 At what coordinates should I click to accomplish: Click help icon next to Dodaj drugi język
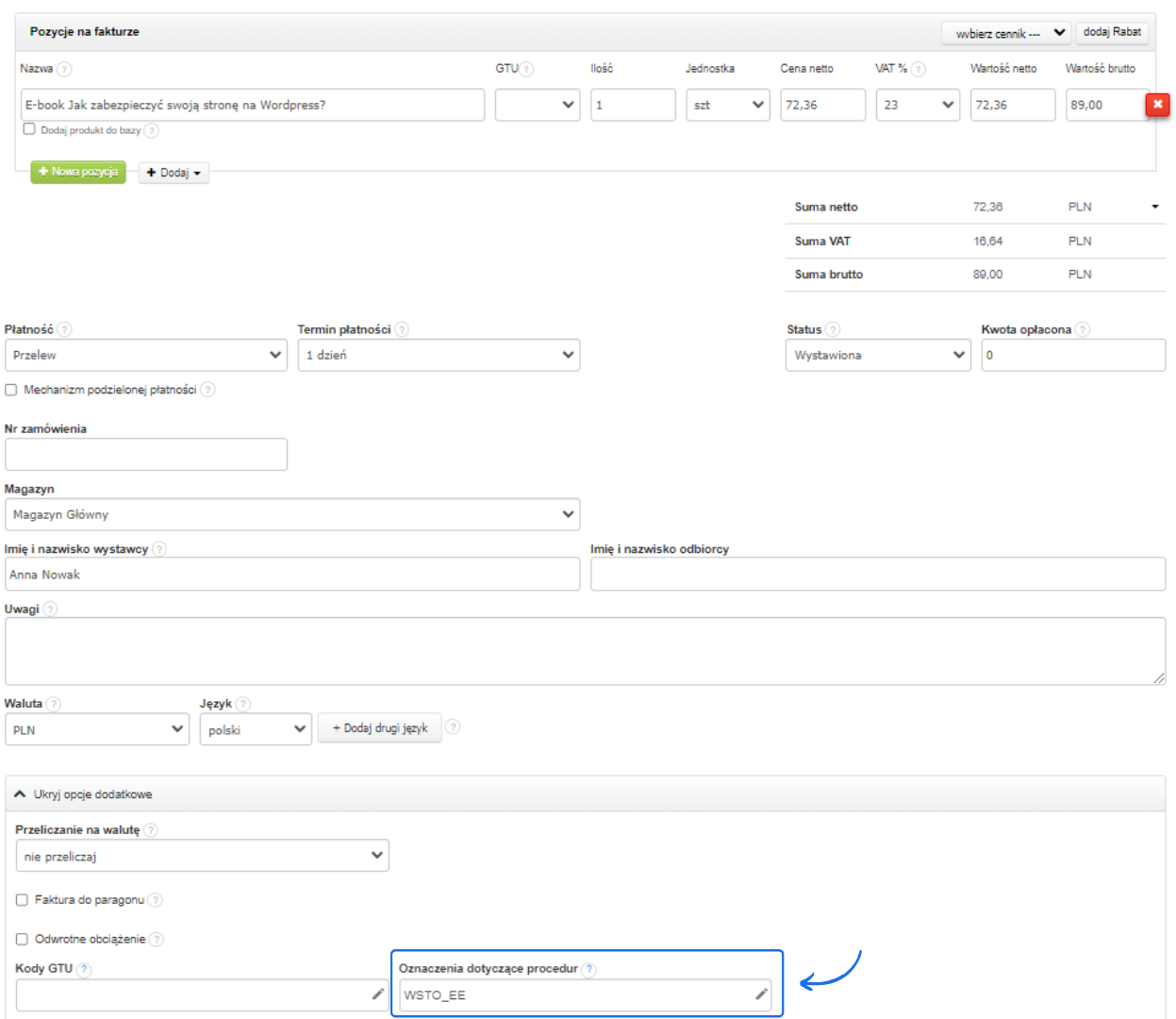pyautogui.click(x=453, y=727)
